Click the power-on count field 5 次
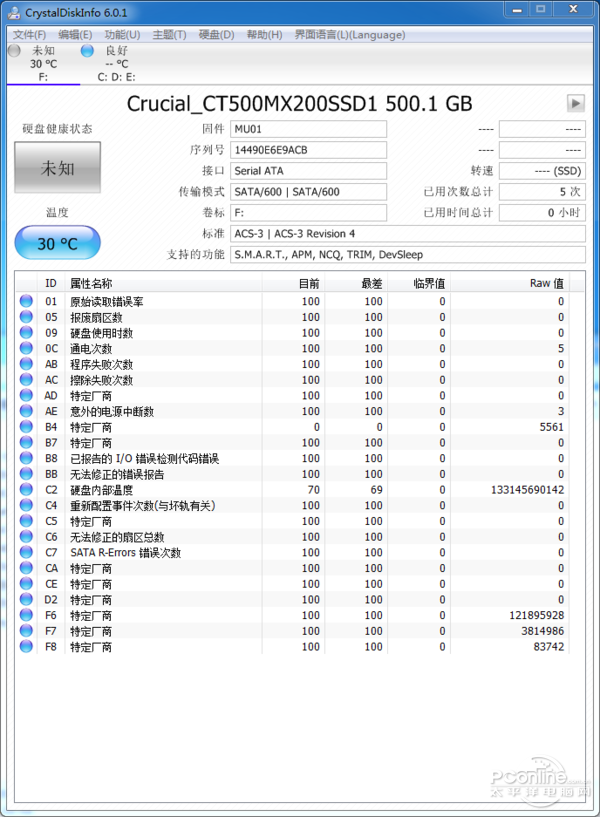 pyautogui.click(x=542, y=192)
